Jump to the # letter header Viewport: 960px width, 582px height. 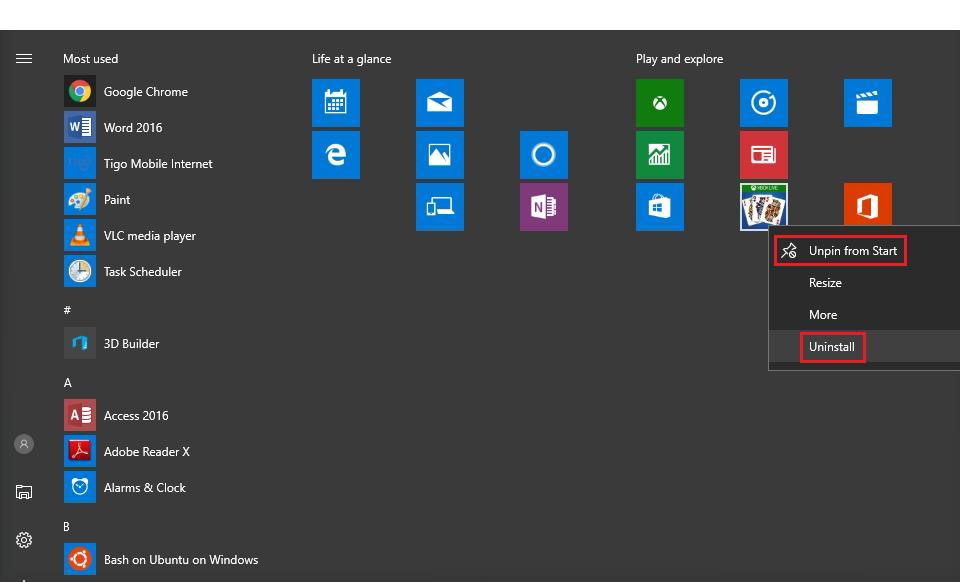pos(67,310)
